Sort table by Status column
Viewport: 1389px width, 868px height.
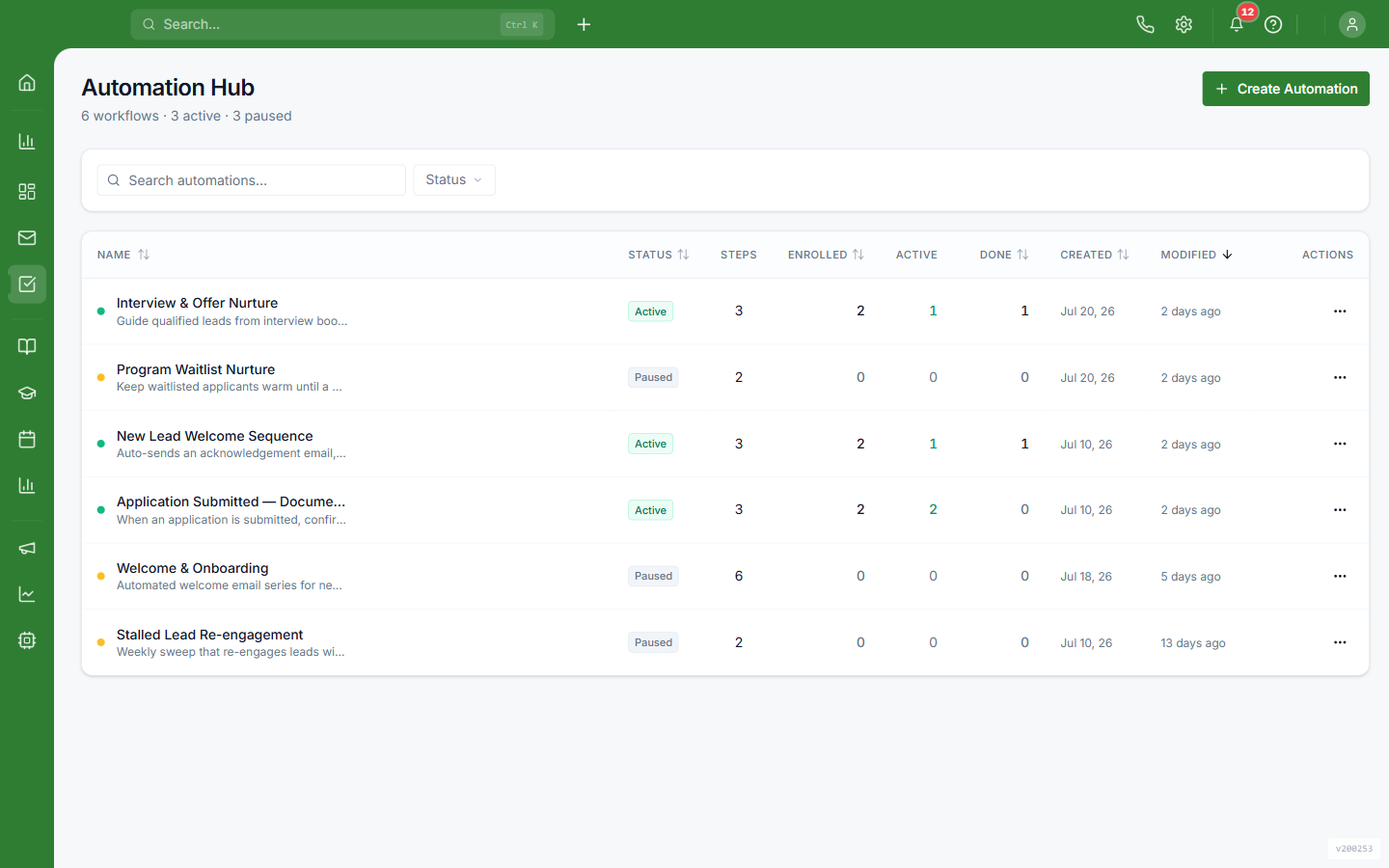(659, 255)
